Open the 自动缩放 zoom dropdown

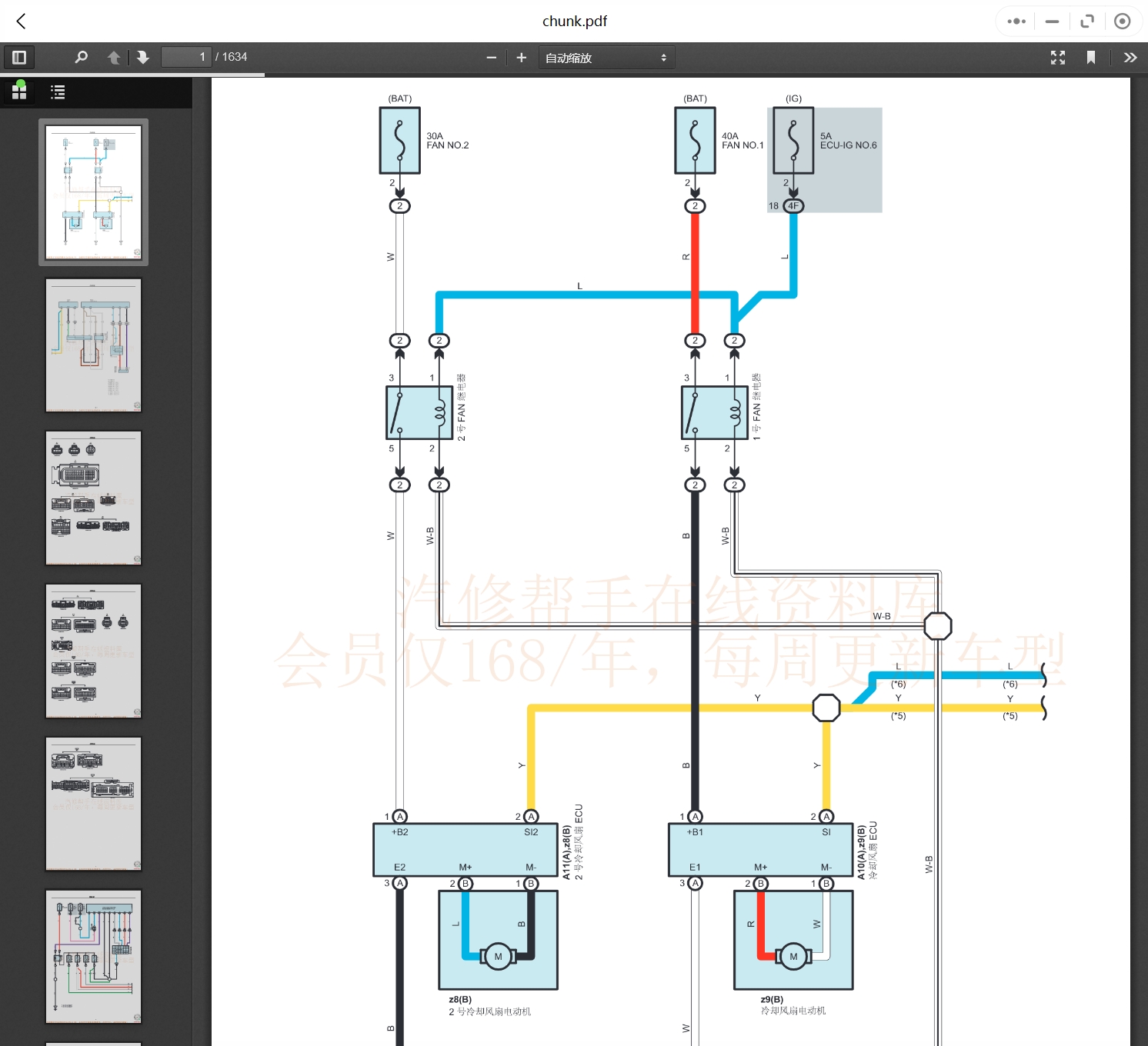[606, 58]
